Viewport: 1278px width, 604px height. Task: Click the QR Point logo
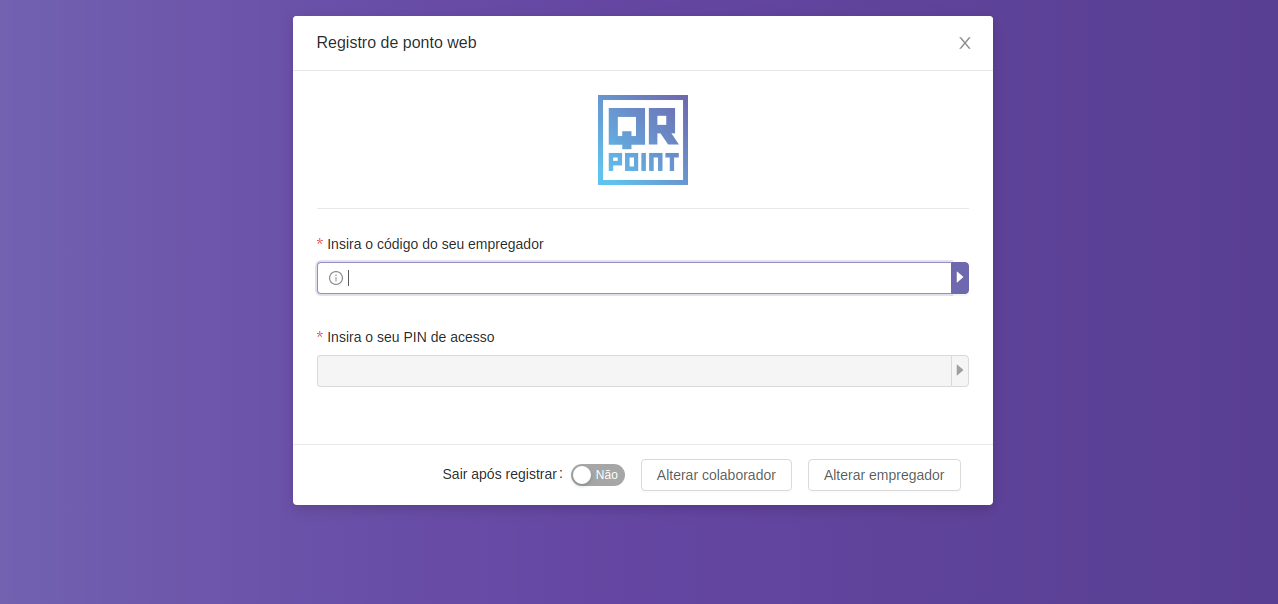click(x=642, y=140)
